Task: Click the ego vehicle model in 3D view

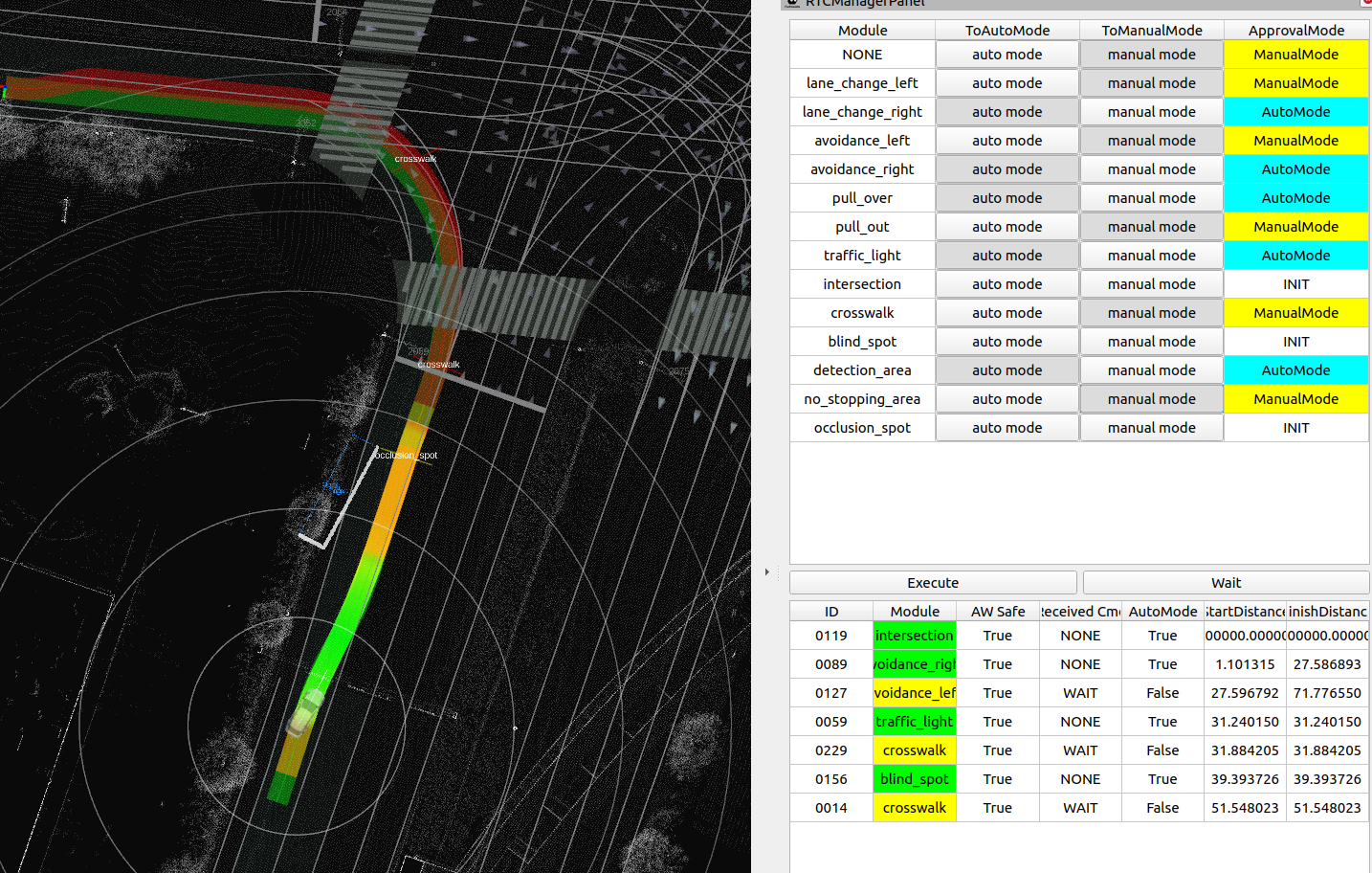Action: coord(306,712)
